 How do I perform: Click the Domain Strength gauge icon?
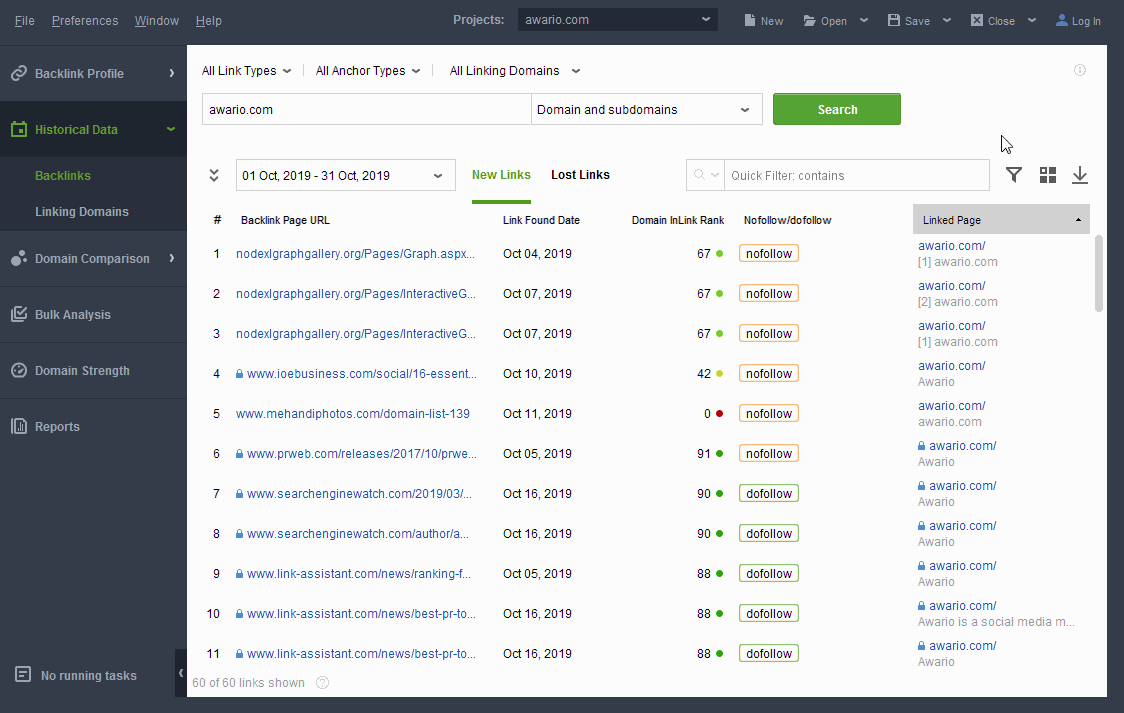(x=19, y=370)
